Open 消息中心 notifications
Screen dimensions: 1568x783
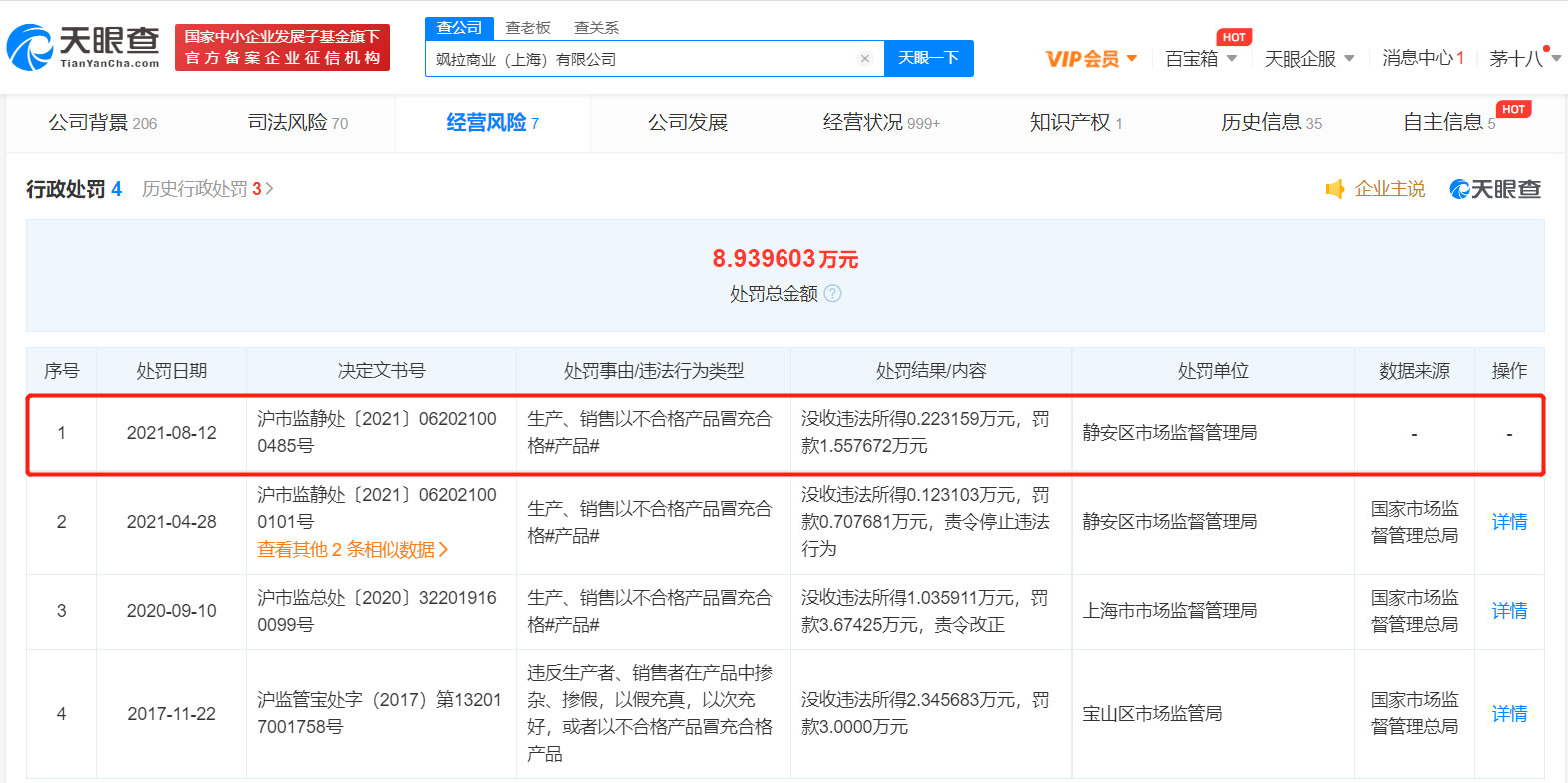[1423, 59]
